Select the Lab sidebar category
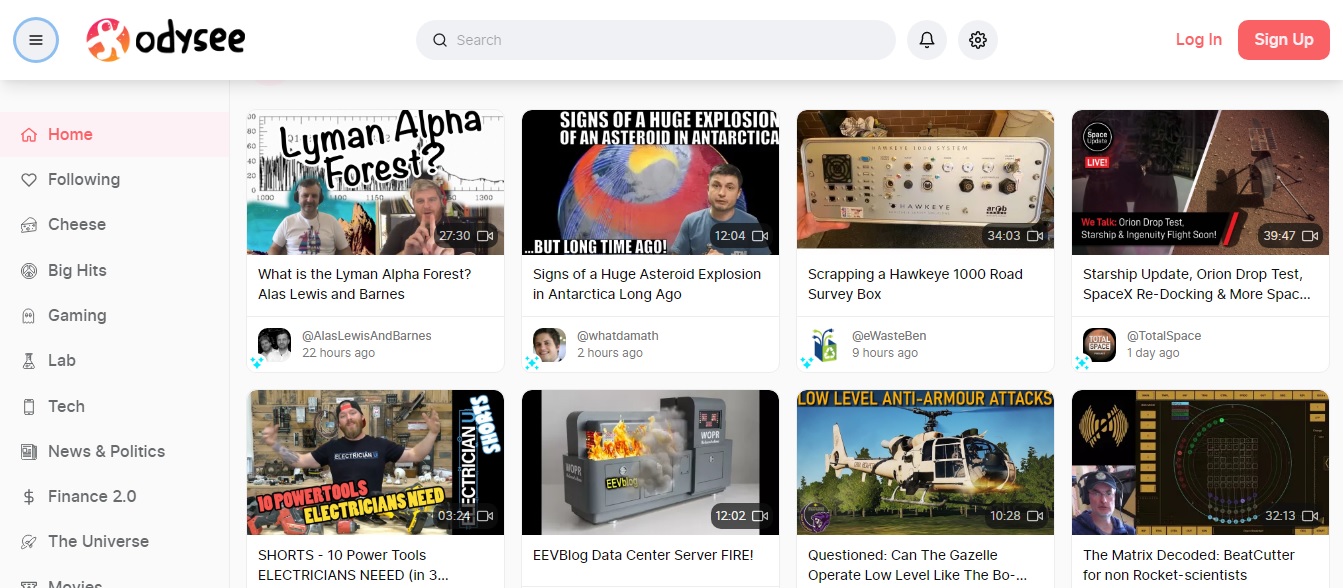 click(114, 361)
